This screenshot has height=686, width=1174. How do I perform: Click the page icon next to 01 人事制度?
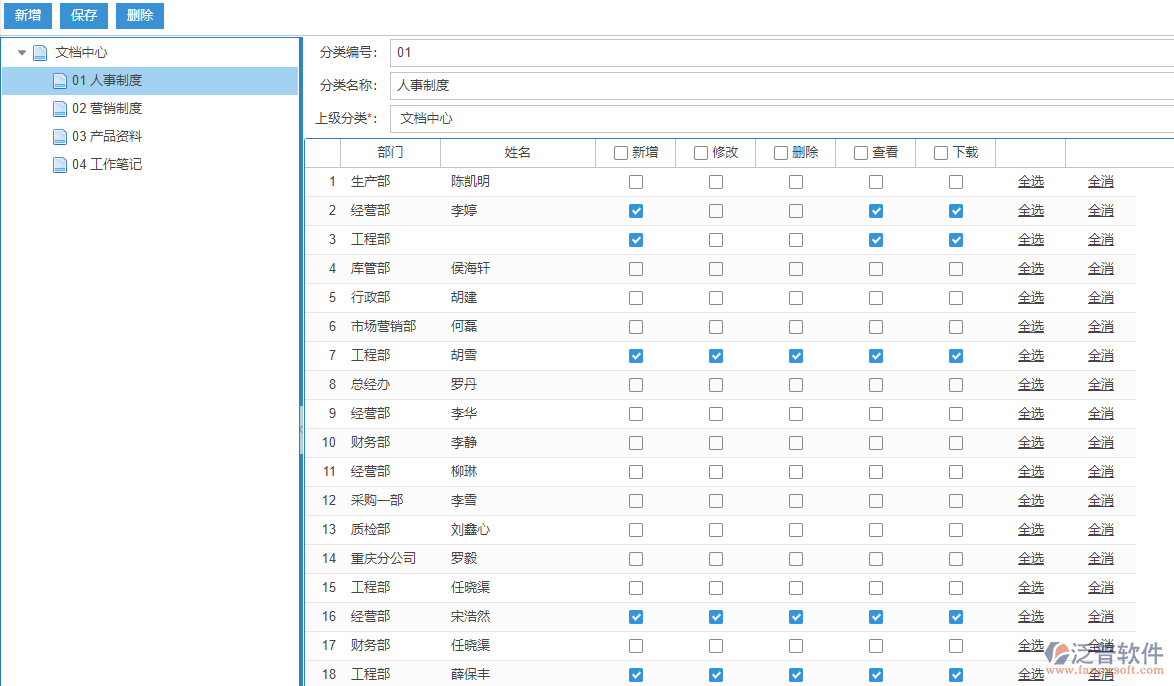coord(59,80)
